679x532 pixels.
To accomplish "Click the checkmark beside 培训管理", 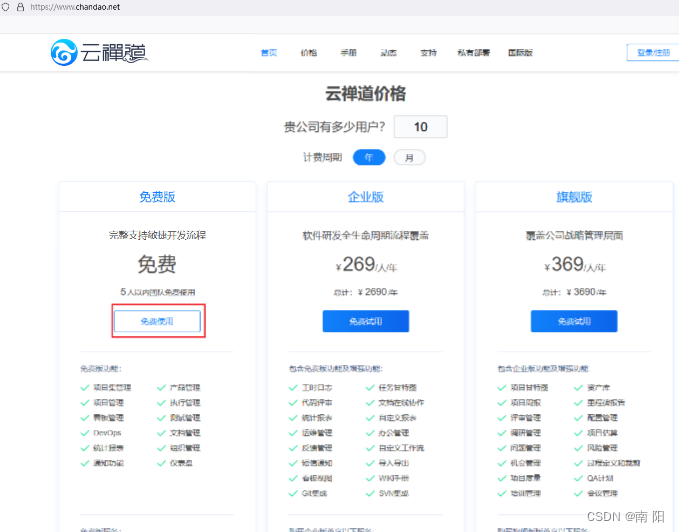I will coord(502,493).
